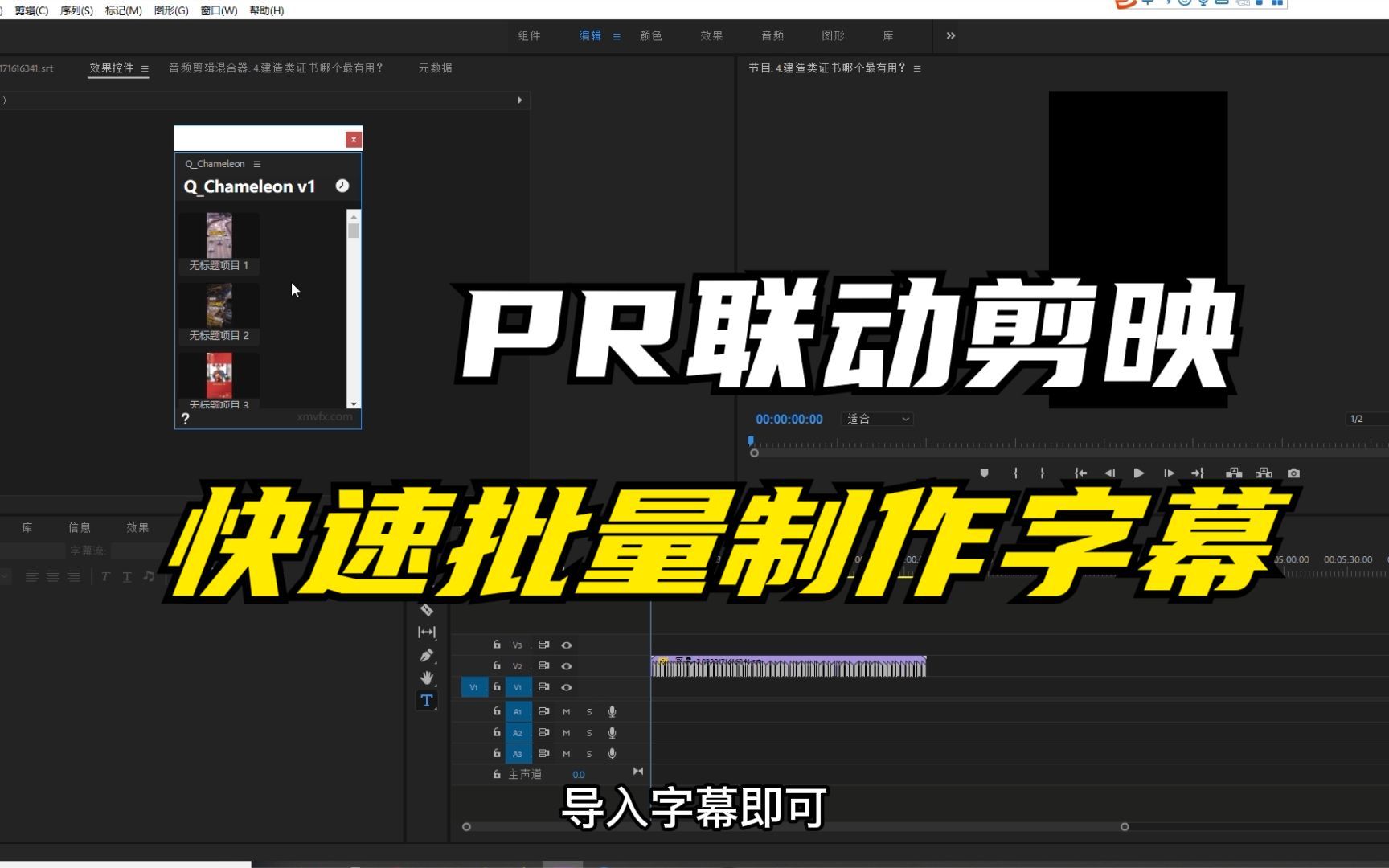Select the Pen tool

tap(427, 655)
